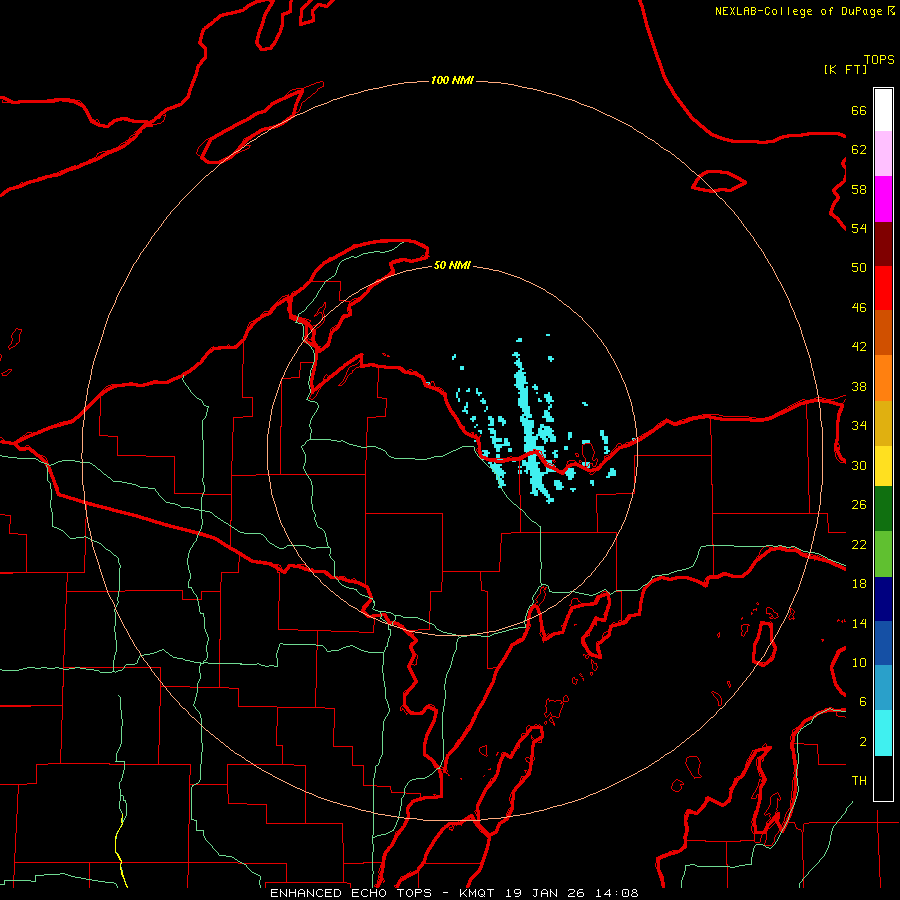This screenshot has width=900, height=900.
Task: Click the '38' legend value label
Action: pyautogui.click(x=859, y=387)
